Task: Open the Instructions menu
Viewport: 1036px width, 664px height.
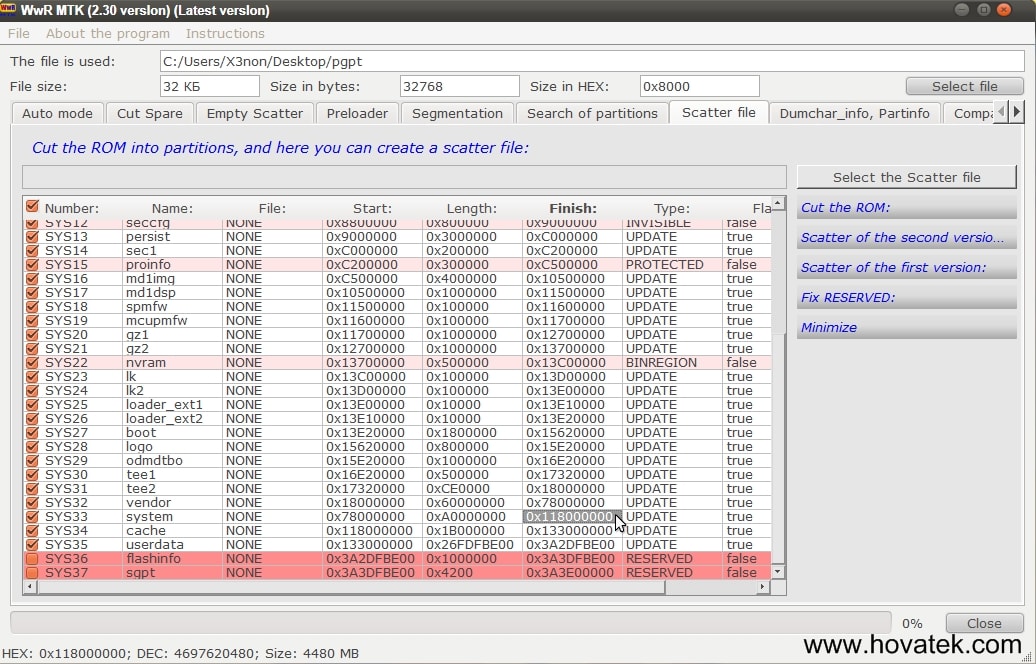Action: click(225, 33)
